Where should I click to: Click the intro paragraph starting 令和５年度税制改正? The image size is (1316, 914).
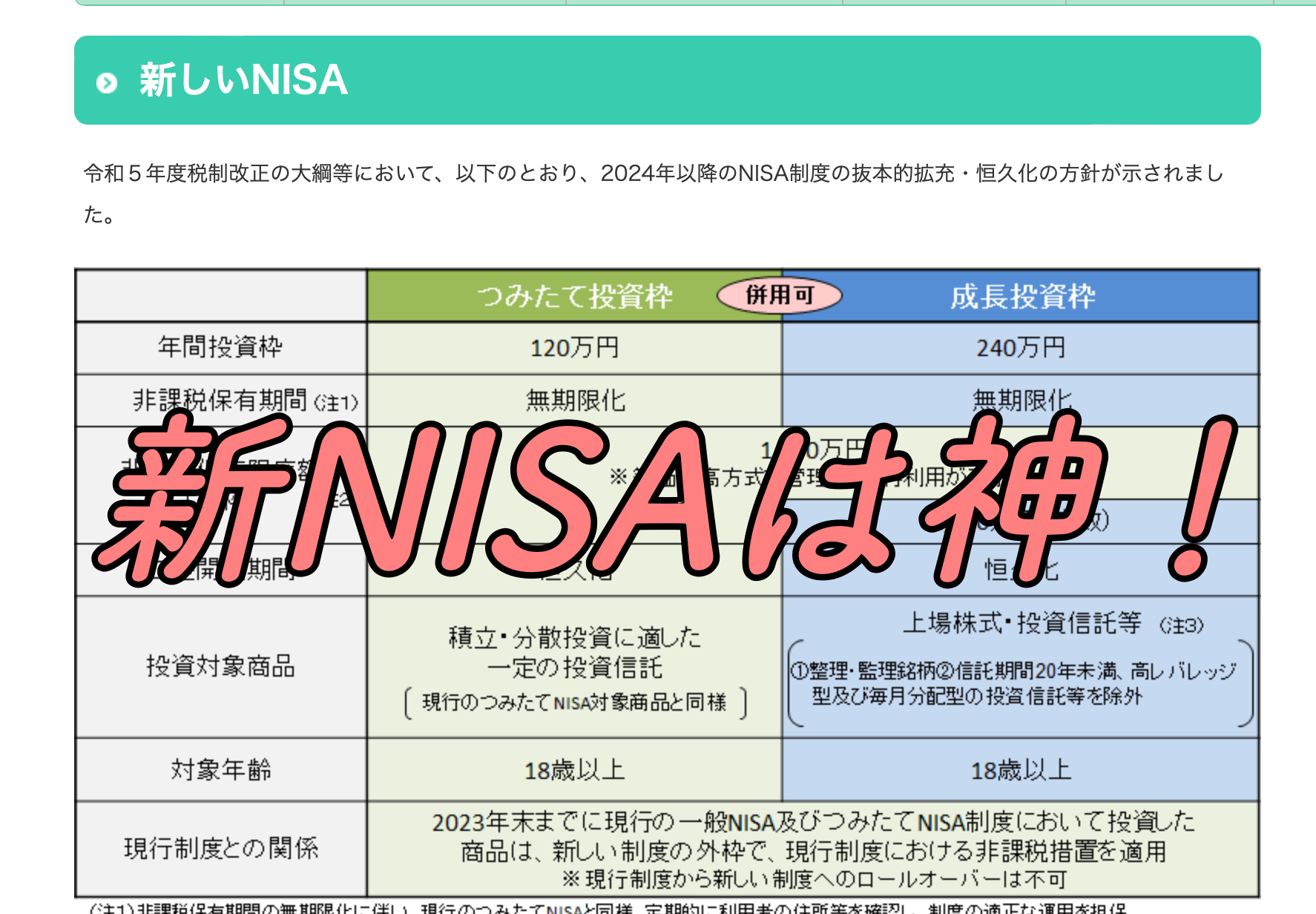pyautogui.click(x=654, y=194)
